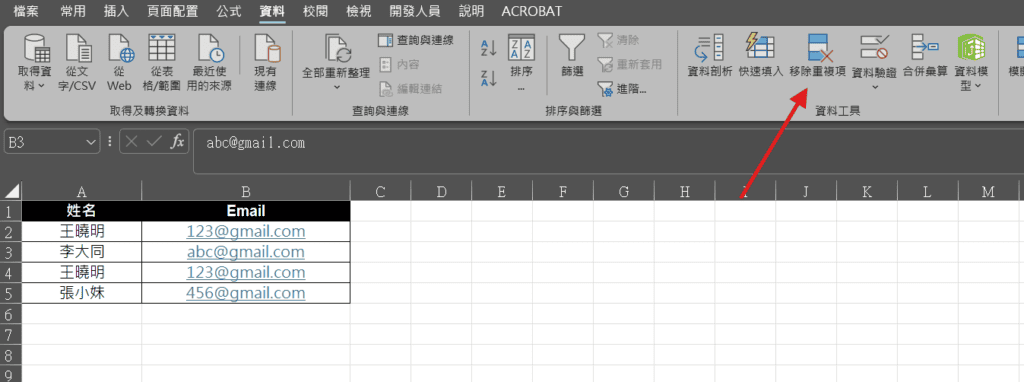The image size is (1024, 382).
Task: Open 查詢與連線 pane button
Action: (x=416, y=40)
